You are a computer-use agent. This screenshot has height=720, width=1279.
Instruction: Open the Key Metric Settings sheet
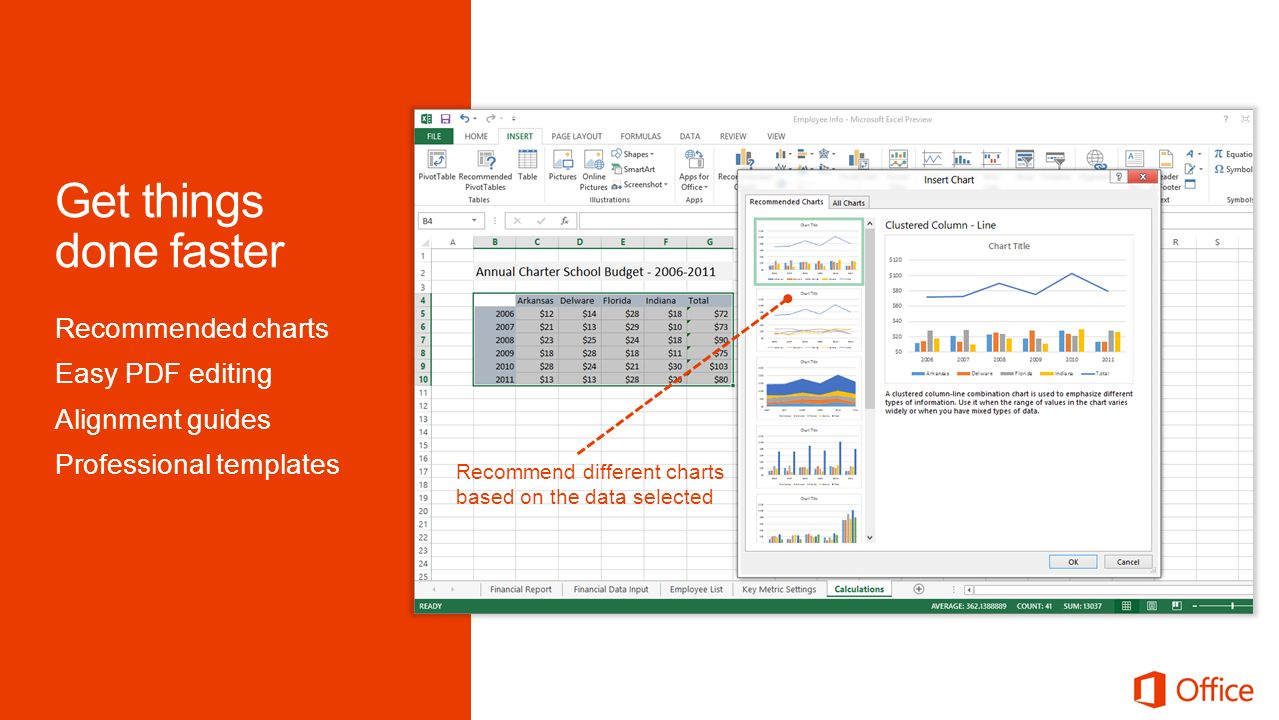(x=779, y=589)
